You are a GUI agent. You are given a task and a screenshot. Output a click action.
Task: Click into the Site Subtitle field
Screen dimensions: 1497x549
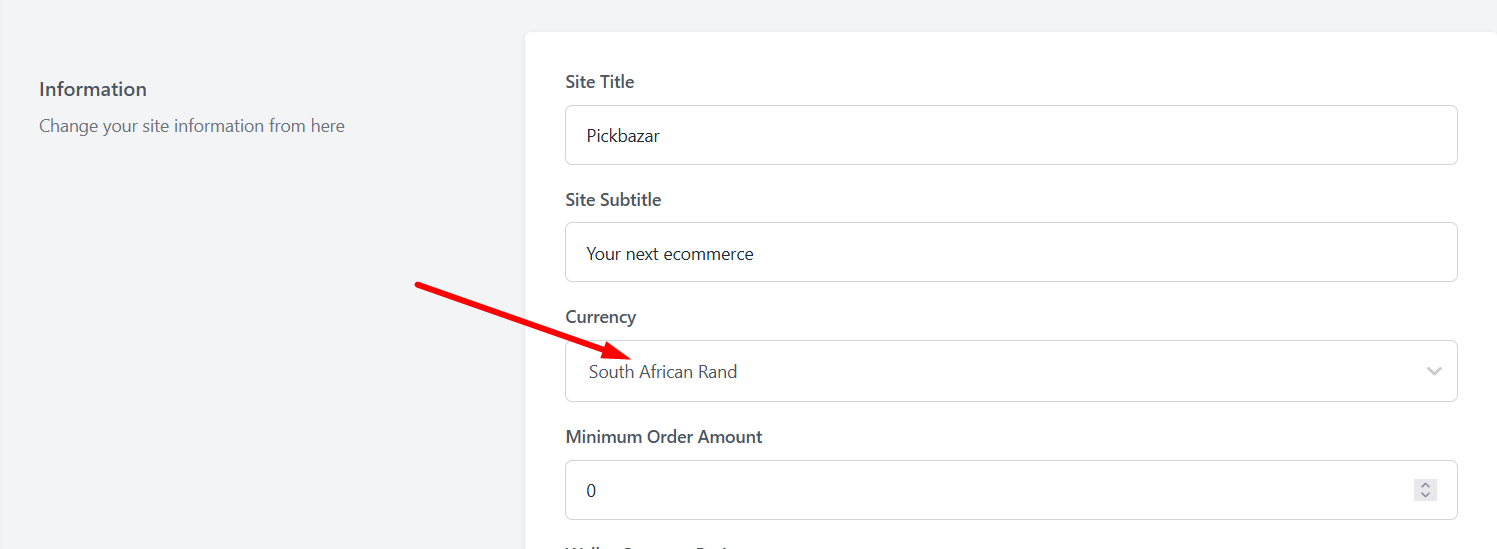click(1010, 253)
